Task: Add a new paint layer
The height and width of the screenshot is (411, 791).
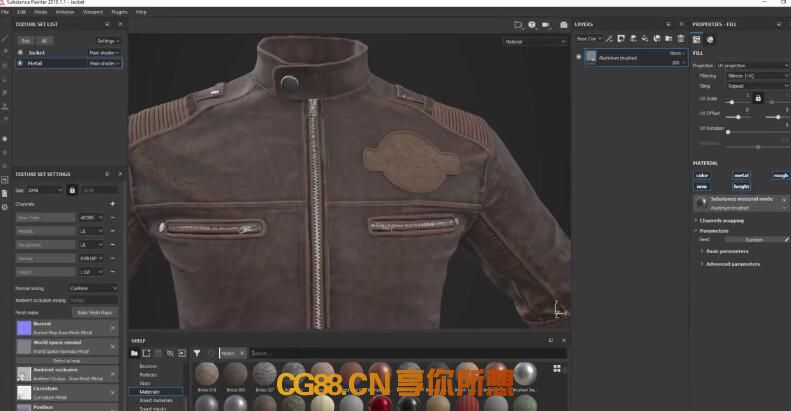Action: 633,38
